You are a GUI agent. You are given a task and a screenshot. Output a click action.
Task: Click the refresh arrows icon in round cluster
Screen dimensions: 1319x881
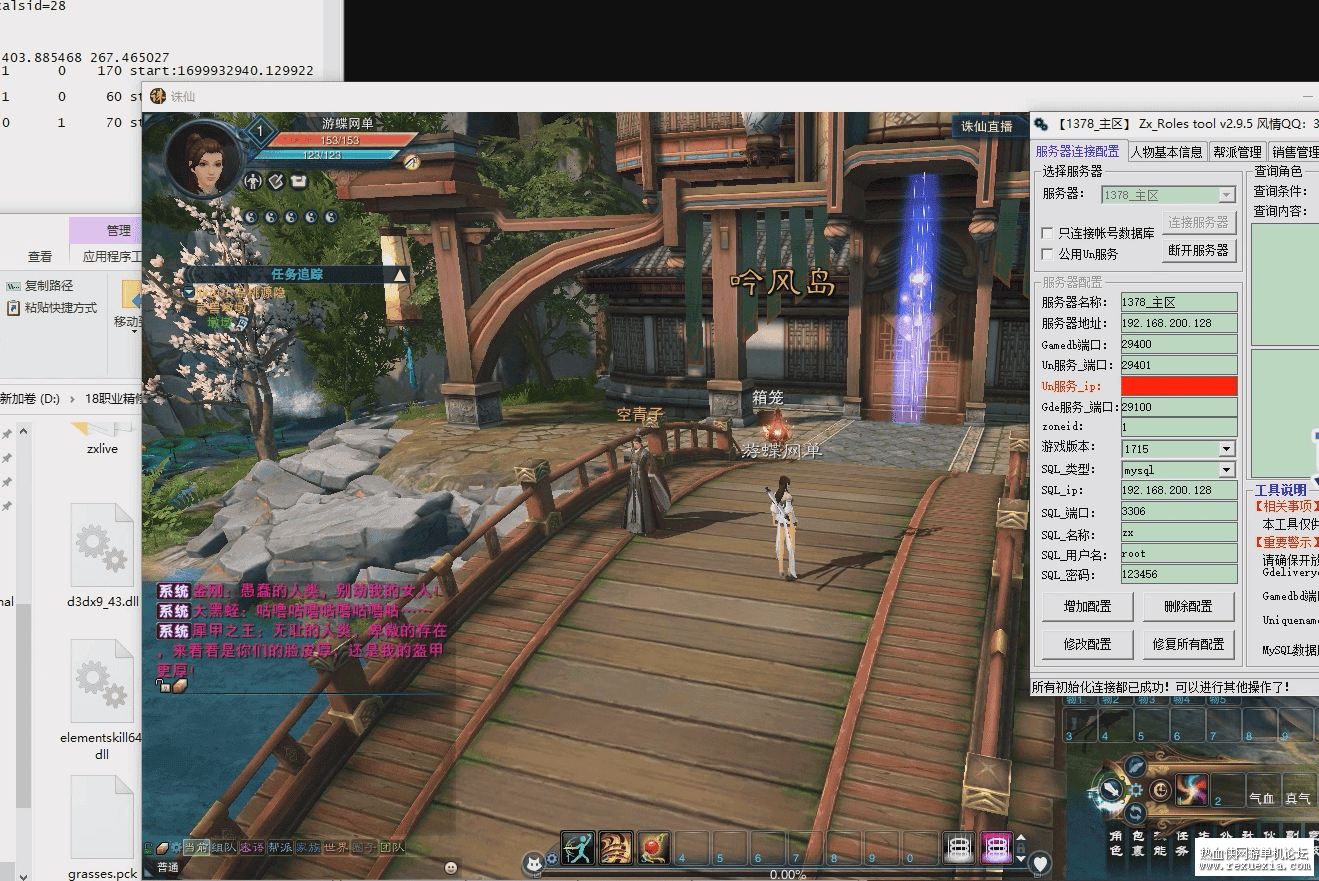(x=1136, y=813)
